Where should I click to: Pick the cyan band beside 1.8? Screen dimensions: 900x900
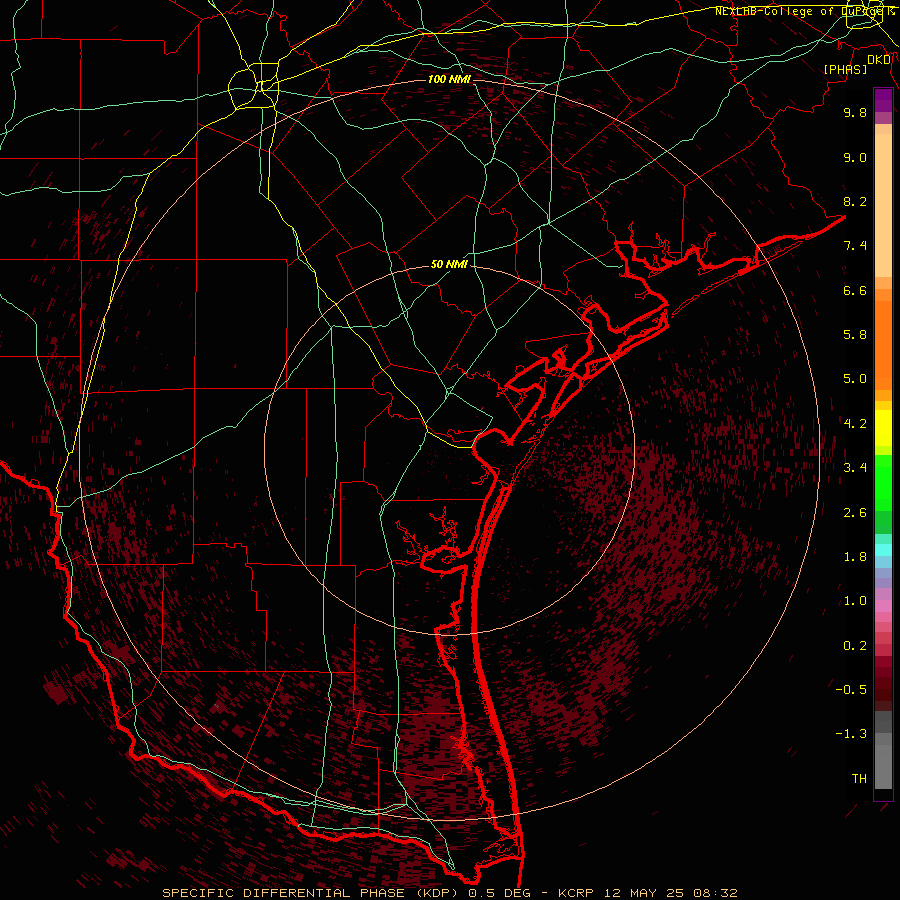click(x=883, y=550)
